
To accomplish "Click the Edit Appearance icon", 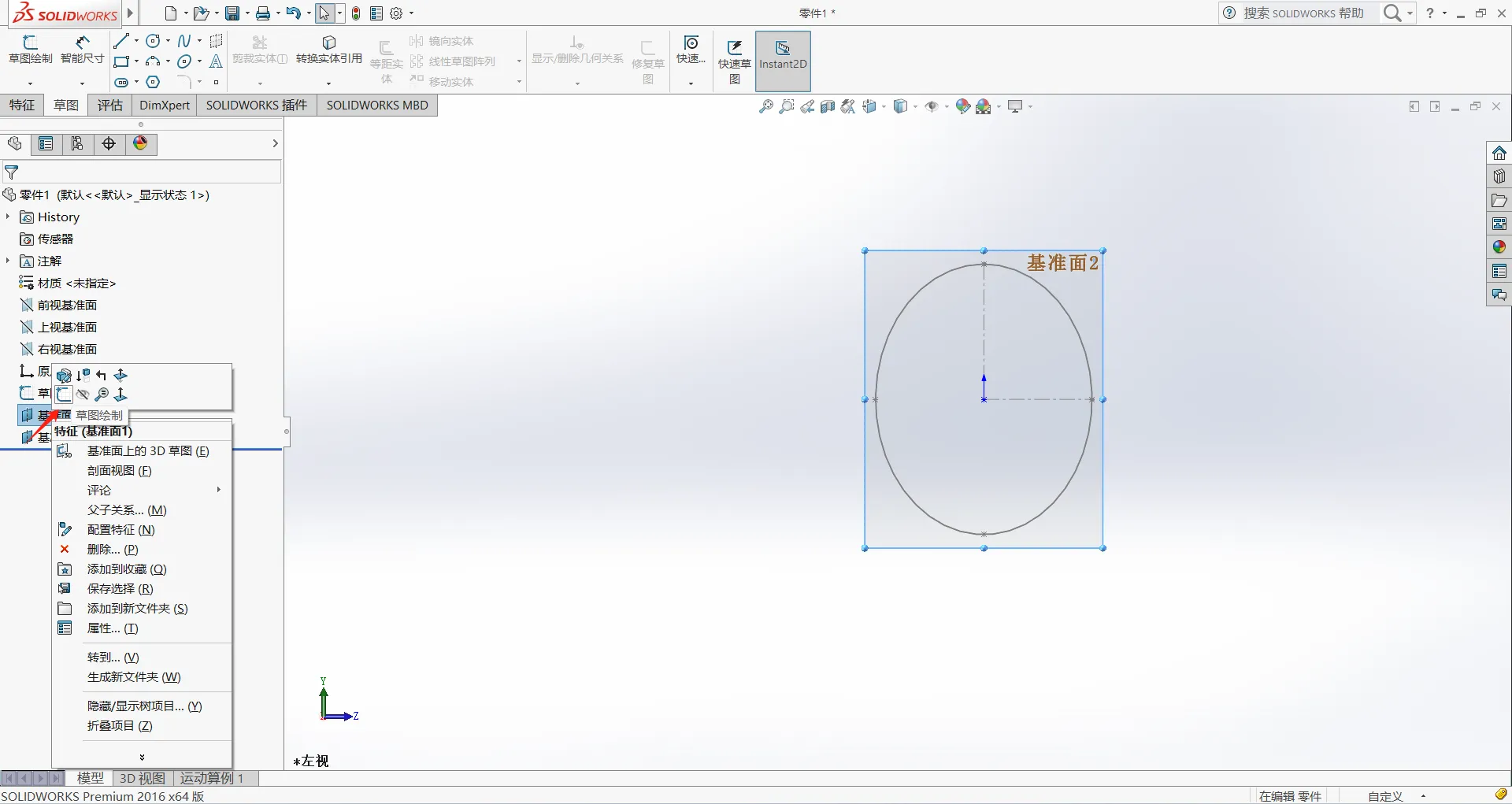I will pos(962,106).
